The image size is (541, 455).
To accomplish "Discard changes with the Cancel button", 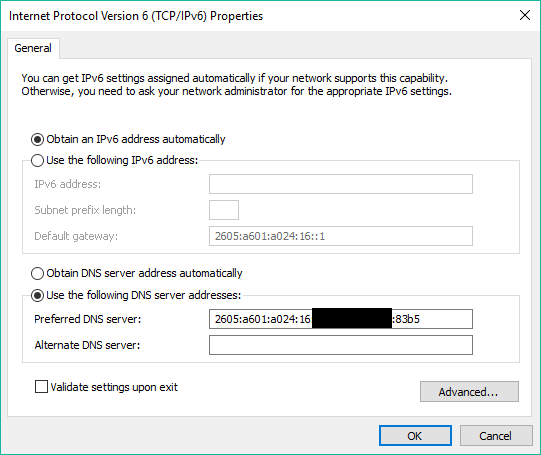I will 496,436.
